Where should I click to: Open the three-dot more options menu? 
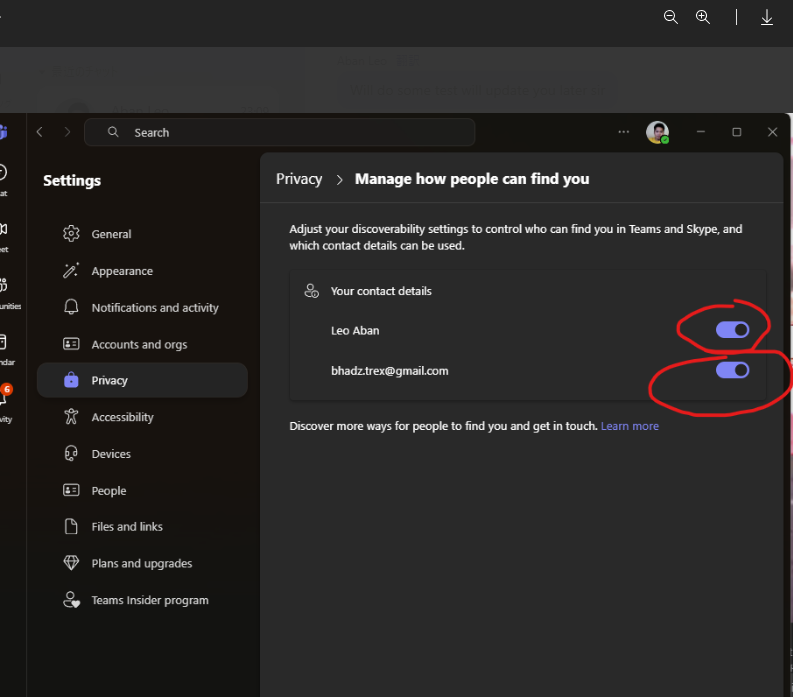point(624,132)
